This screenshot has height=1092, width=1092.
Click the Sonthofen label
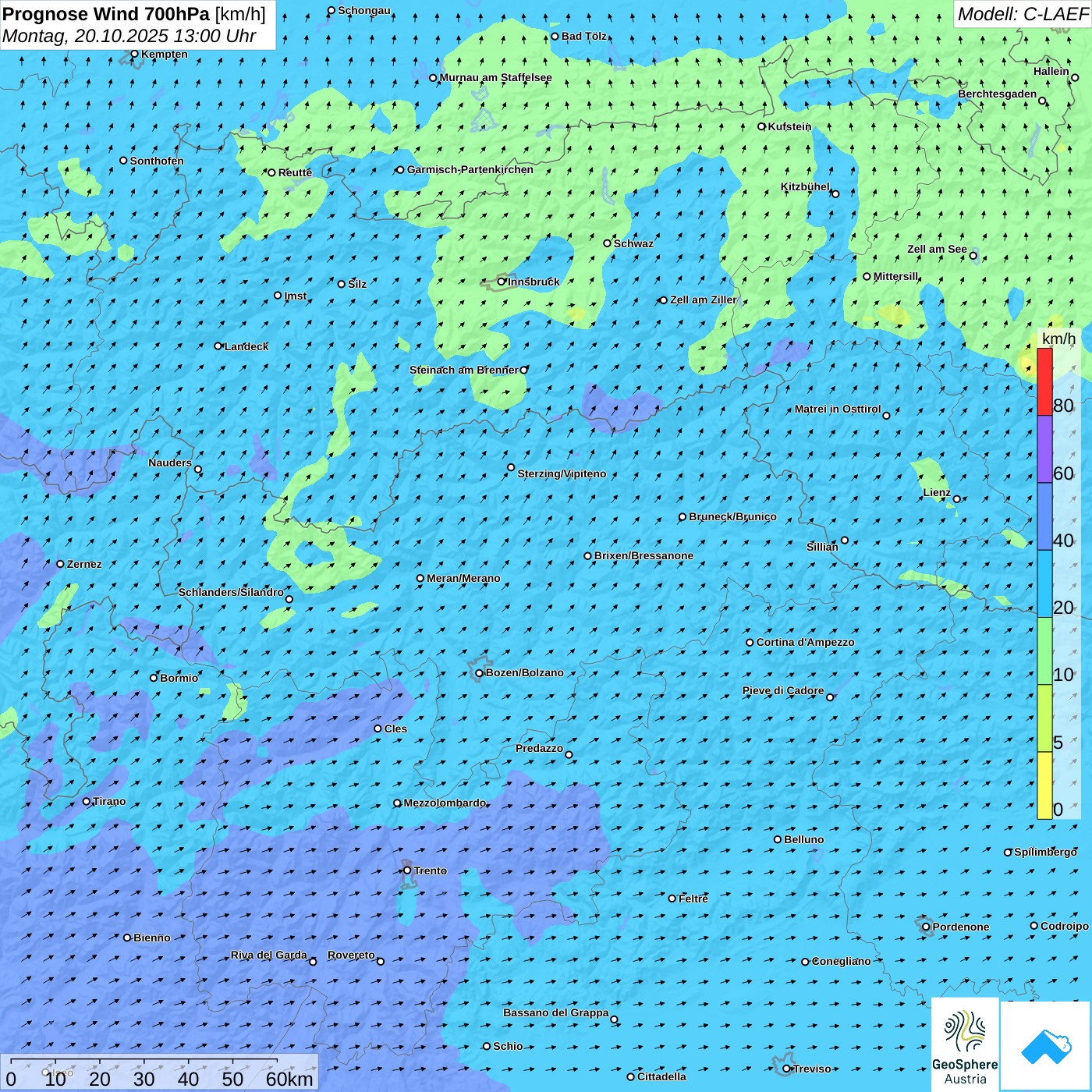(x=157, y=161)
